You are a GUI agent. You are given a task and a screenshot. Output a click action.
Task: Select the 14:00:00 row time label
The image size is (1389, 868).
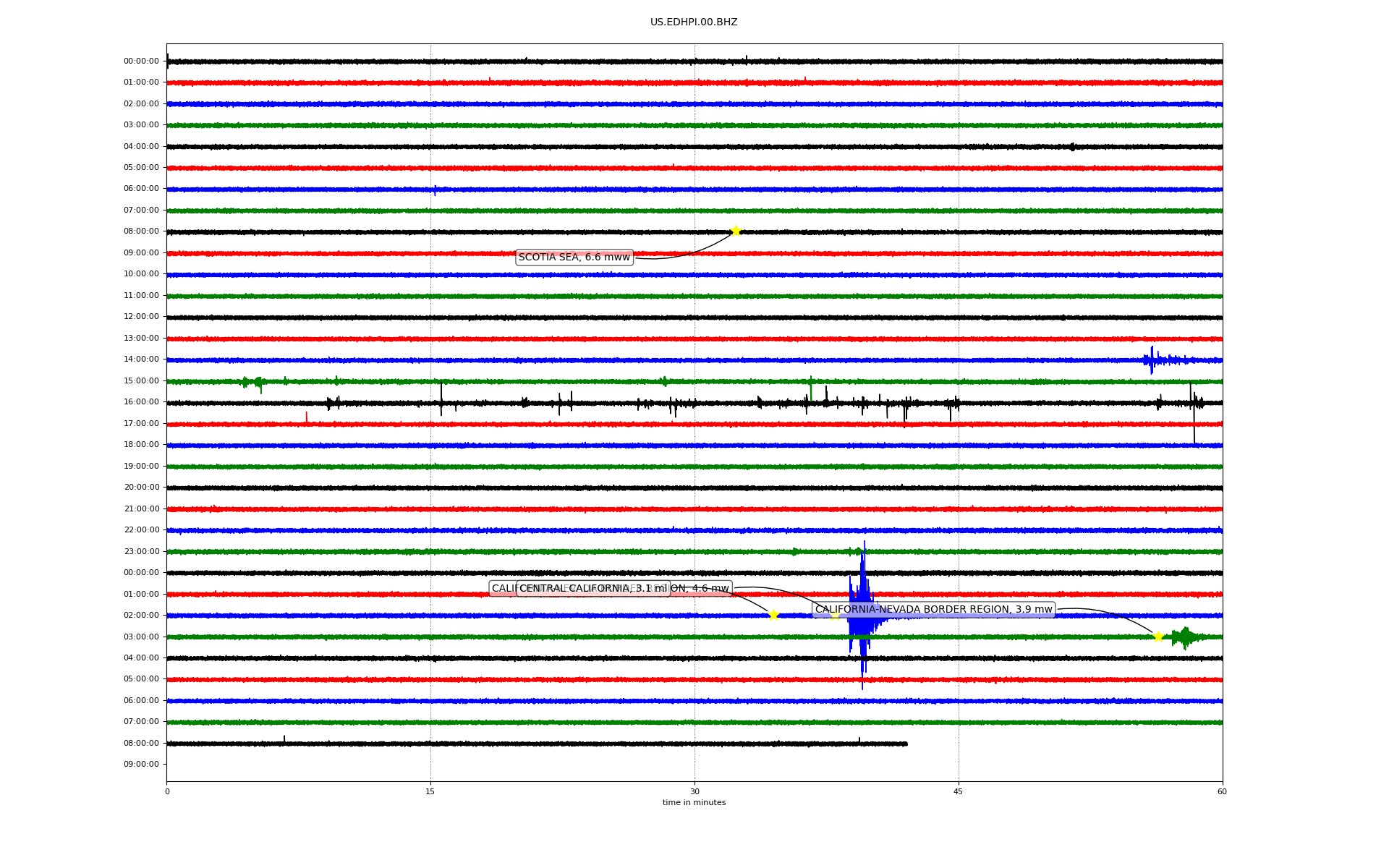click(x=141, y=359)
